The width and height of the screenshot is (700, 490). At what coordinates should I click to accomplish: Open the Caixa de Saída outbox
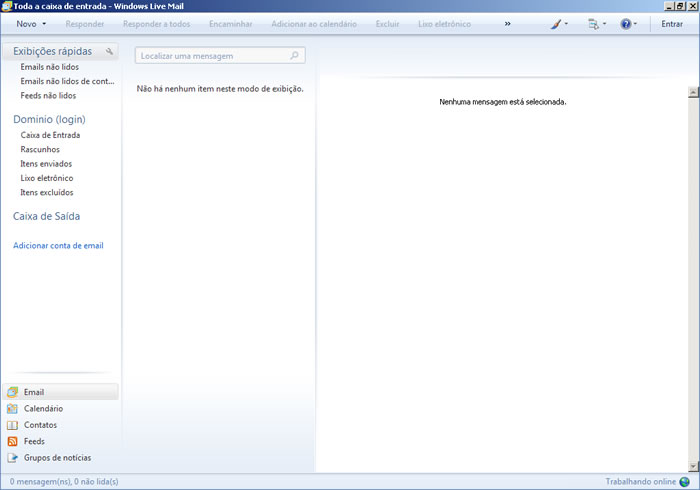click(x=46, y=216)
